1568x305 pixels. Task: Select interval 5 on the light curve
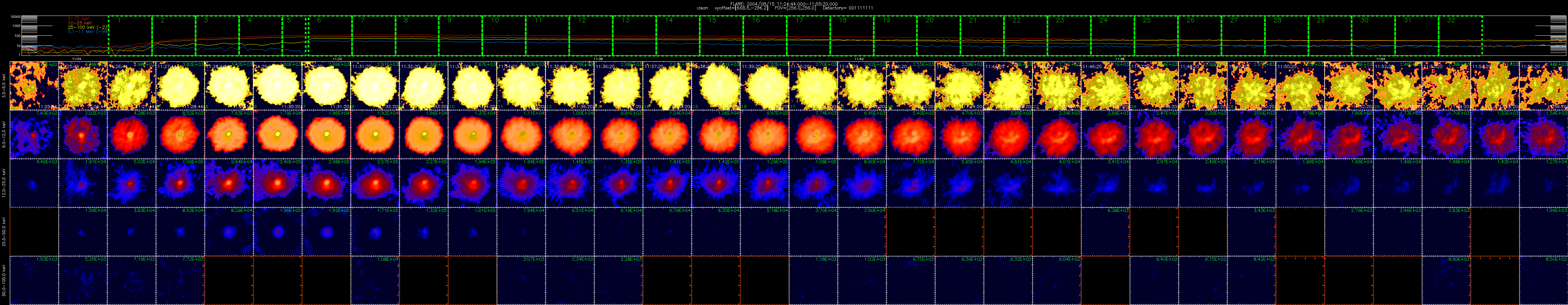pos(295,35)
